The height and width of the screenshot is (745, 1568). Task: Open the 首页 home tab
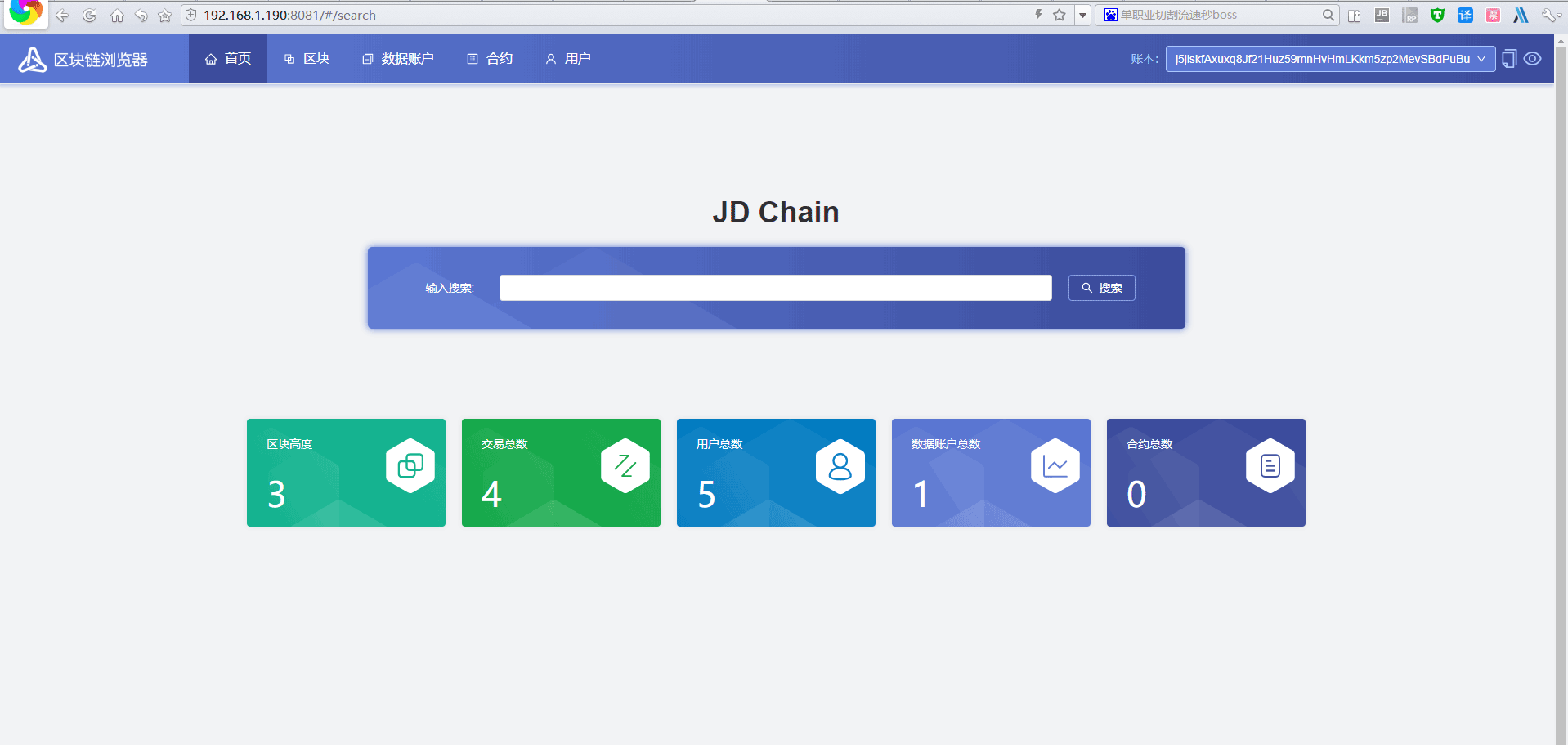[228, 59]
